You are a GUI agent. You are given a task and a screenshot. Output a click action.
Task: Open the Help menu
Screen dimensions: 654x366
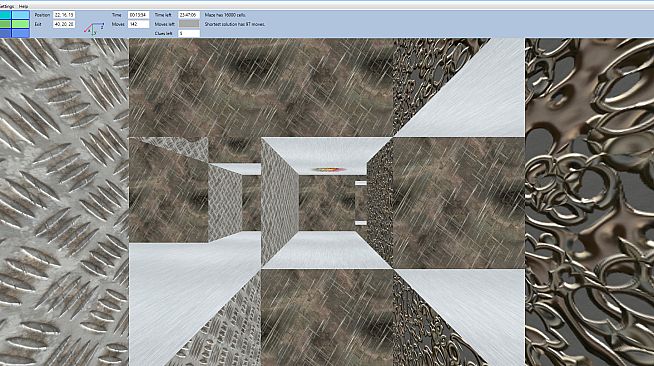(24, 6)
